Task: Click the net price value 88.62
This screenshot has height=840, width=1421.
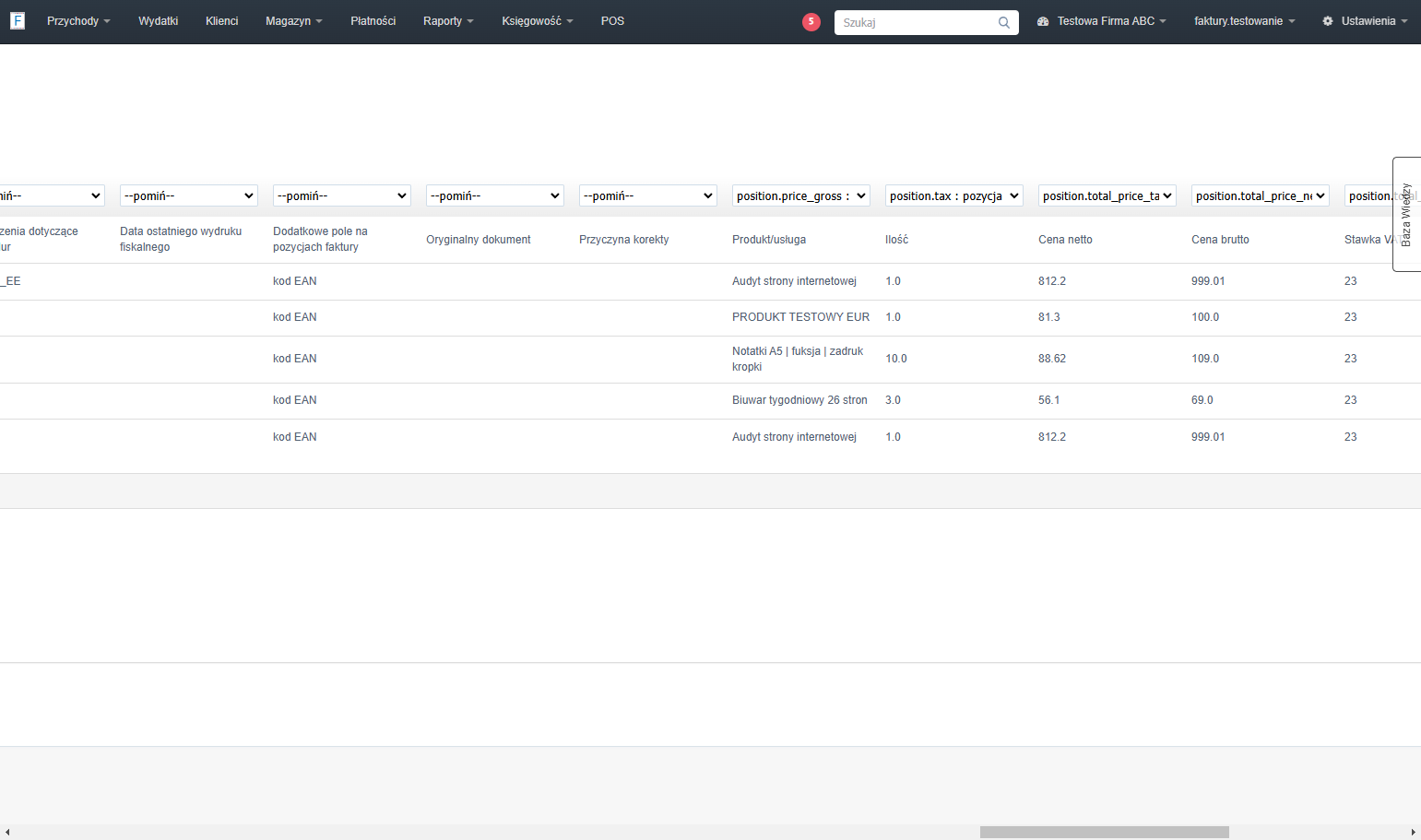Action: [x=1052, y=359]
